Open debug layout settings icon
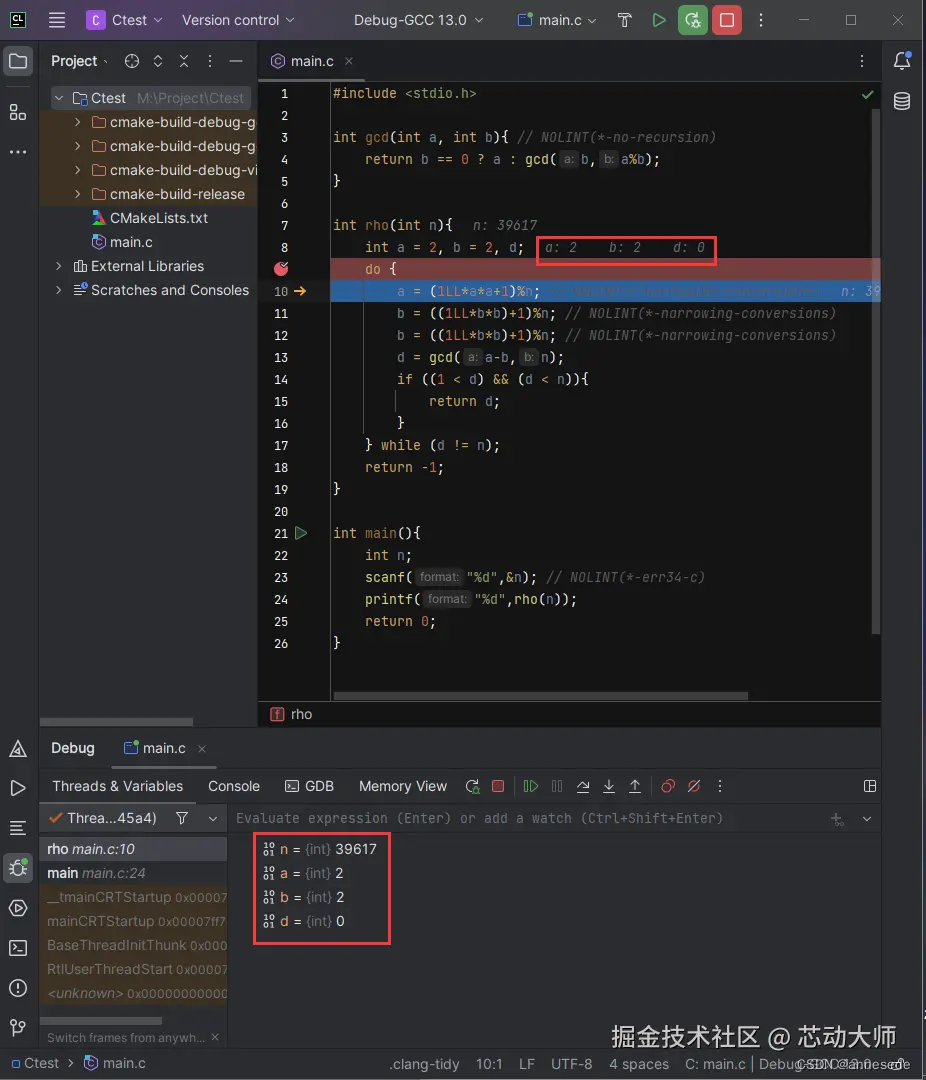The image size is (926, 1080). tap(870, 786)
